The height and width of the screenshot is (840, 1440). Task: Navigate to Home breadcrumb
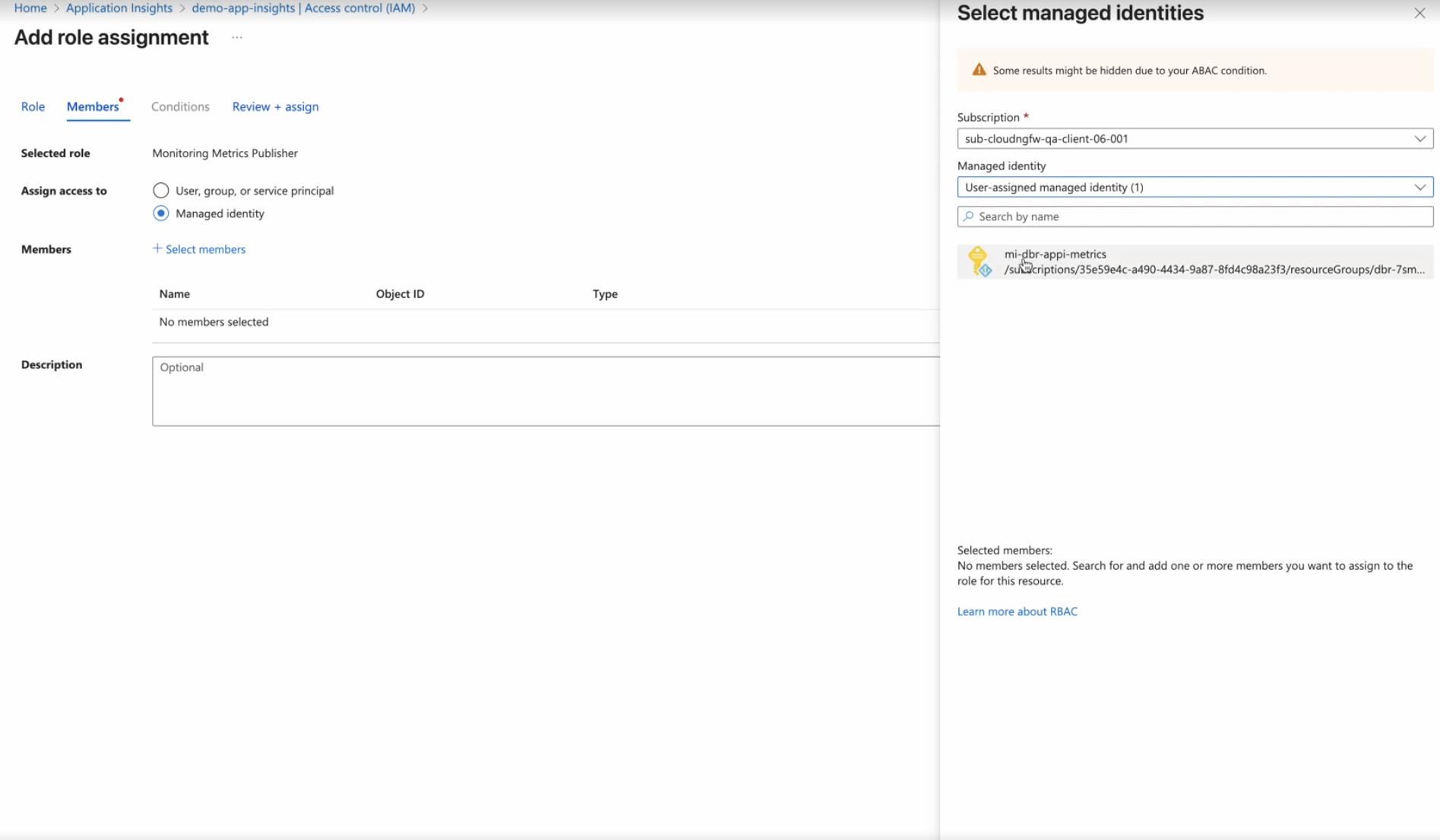tap(30, 8)
